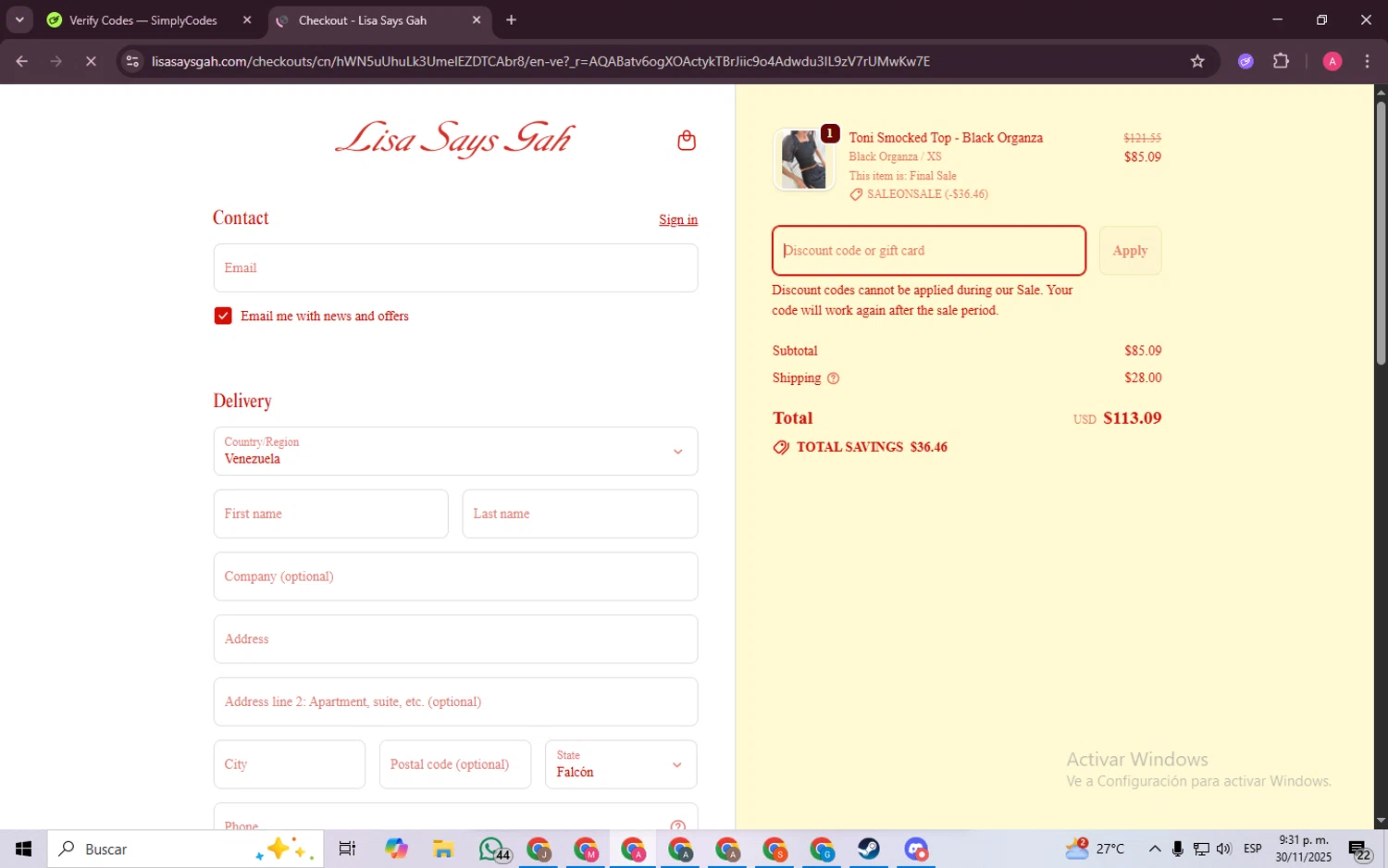Open a new browser tab
1388x868 pixels.
(x=511, y=20)
